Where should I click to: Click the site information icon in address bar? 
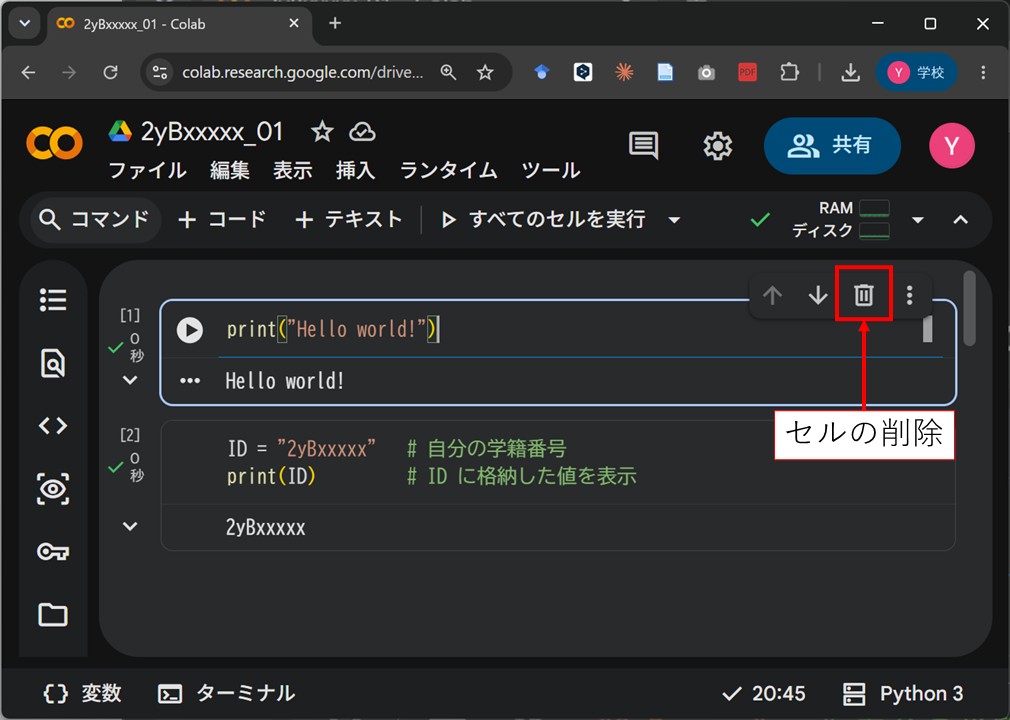pyautogui.click(x=159, y=72)
